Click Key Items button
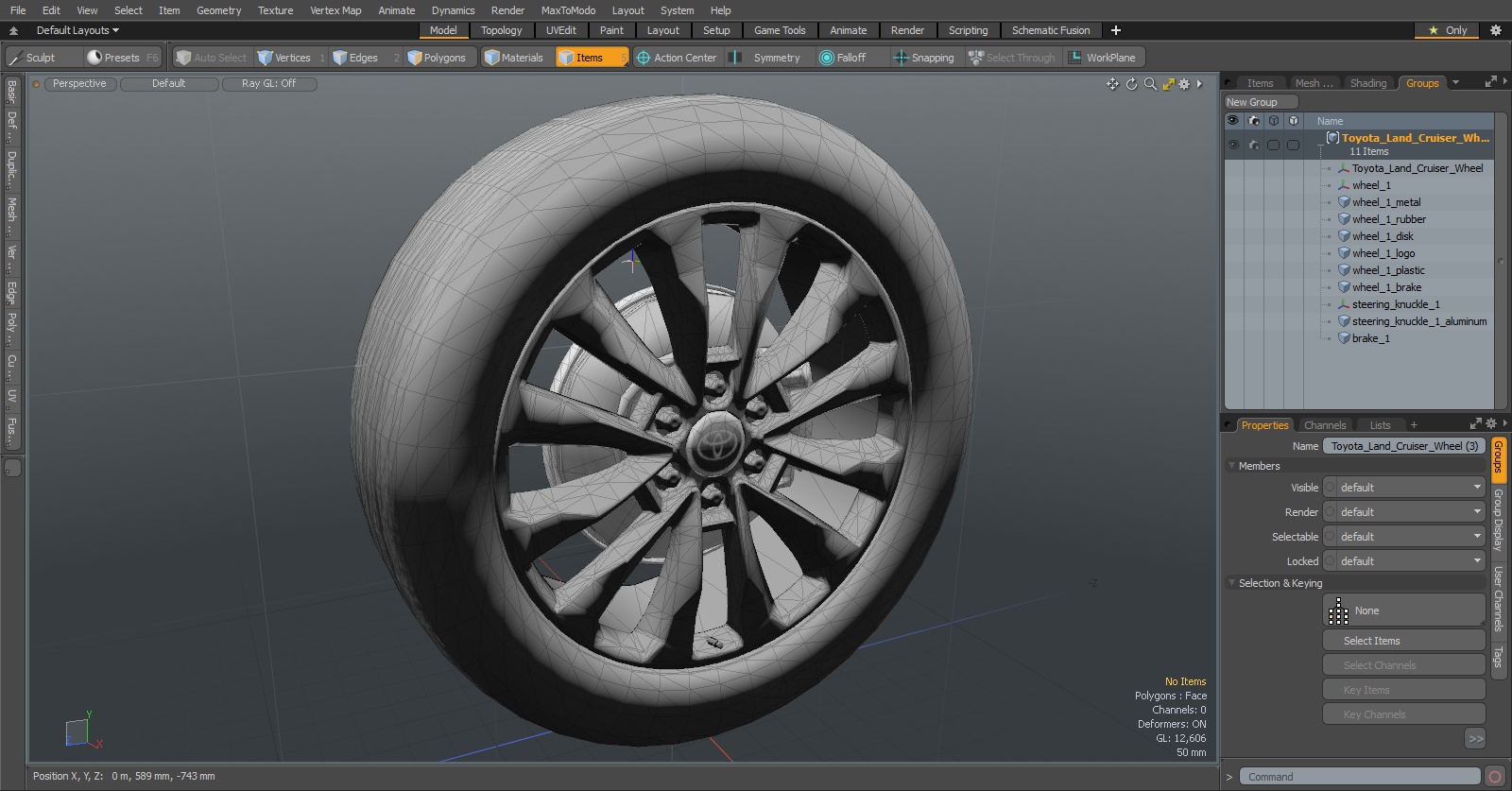Image resolution: width=1512 pixels, height=791 pixels. point(1404,690)
